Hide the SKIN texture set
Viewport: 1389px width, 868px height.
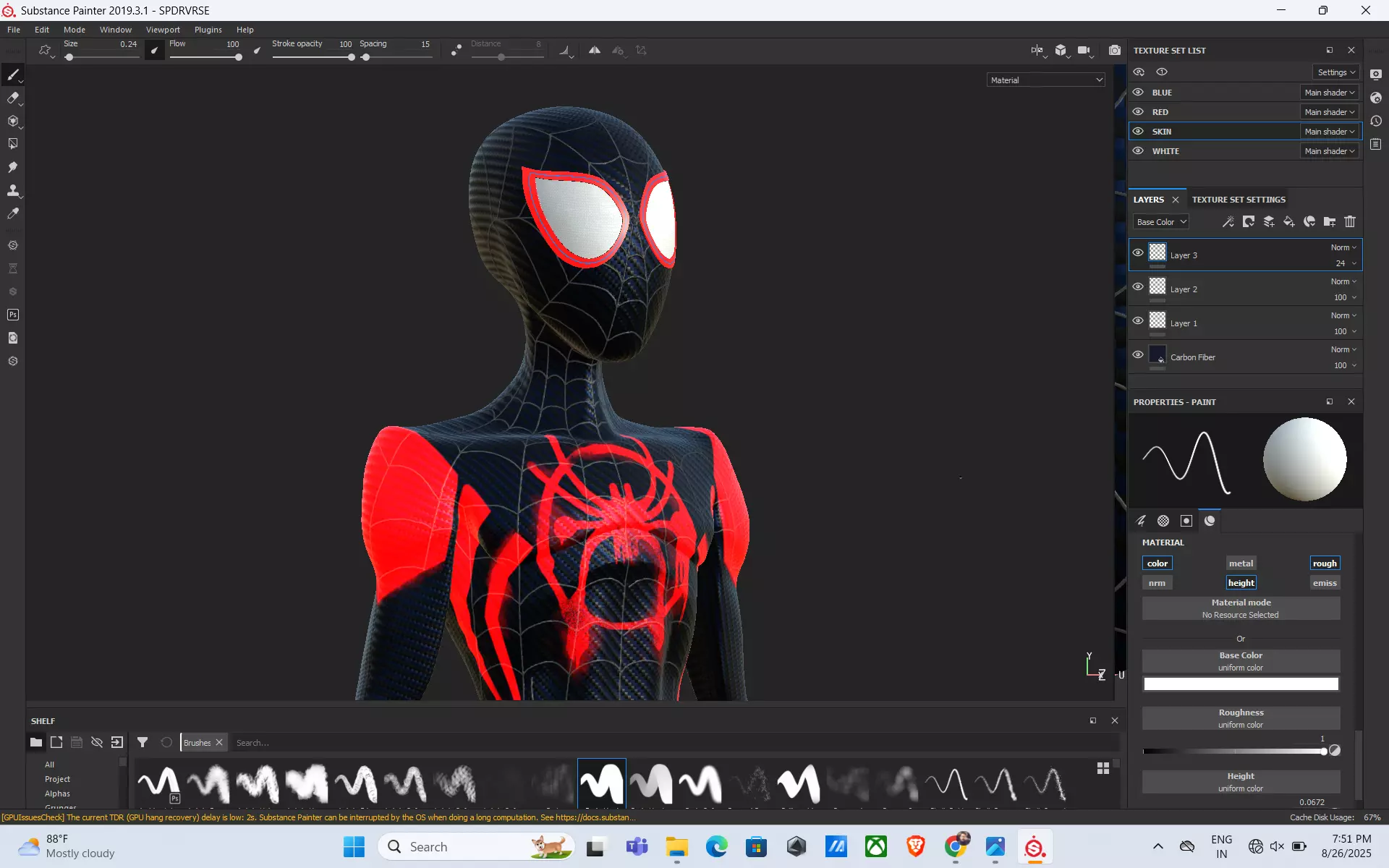click(1138, 132)
